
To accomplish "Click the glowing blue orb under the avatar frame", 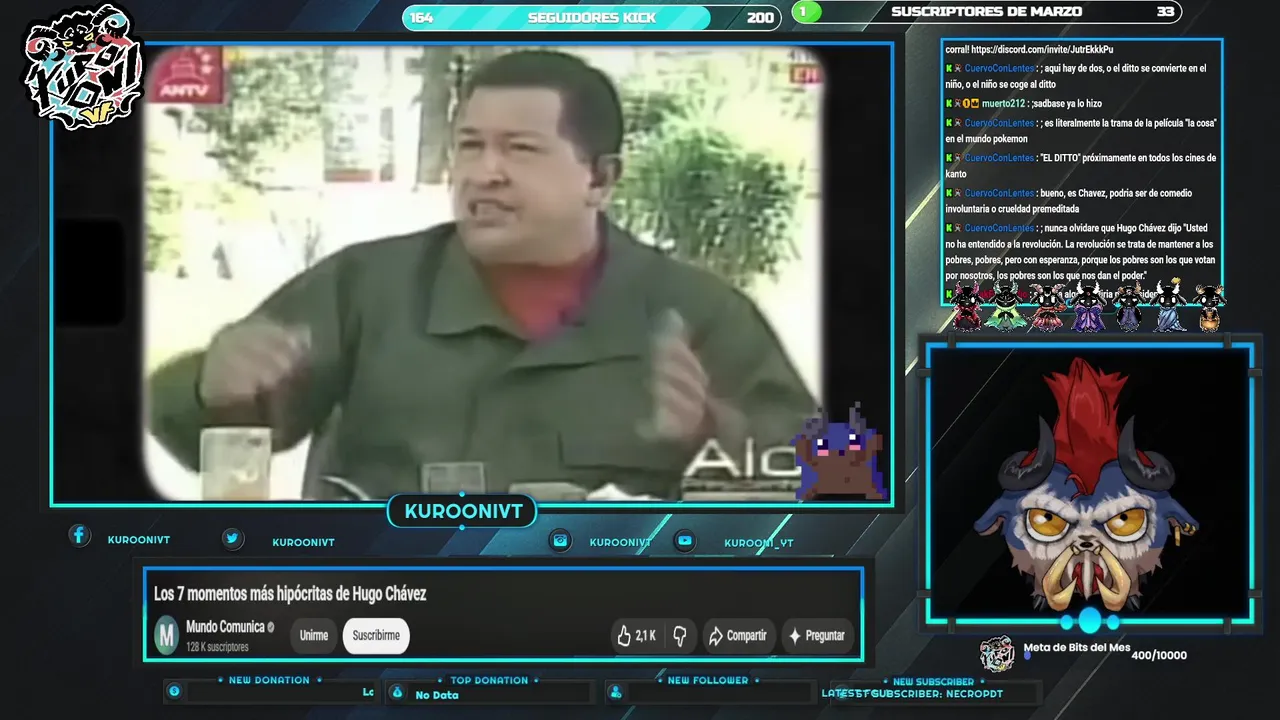I will click(1089, 621).
